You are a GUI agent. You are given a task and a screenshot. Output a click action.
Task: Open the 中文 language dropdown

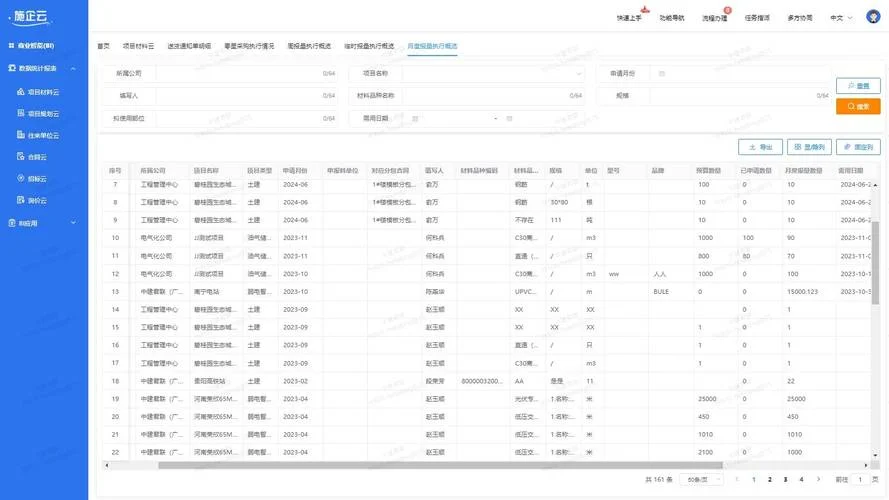(x=841, y=18)
